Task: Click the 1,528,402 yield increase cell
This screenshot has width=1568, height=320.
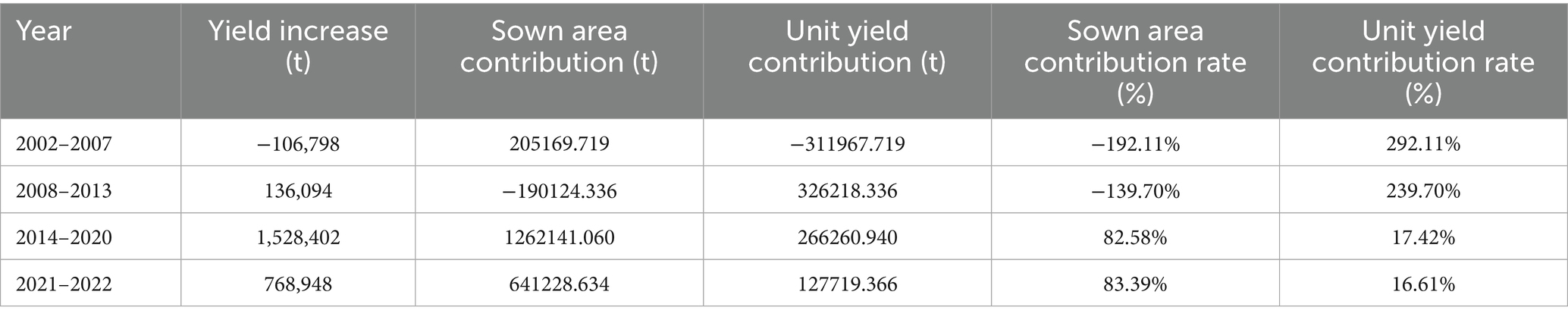Action: point(298,237)
